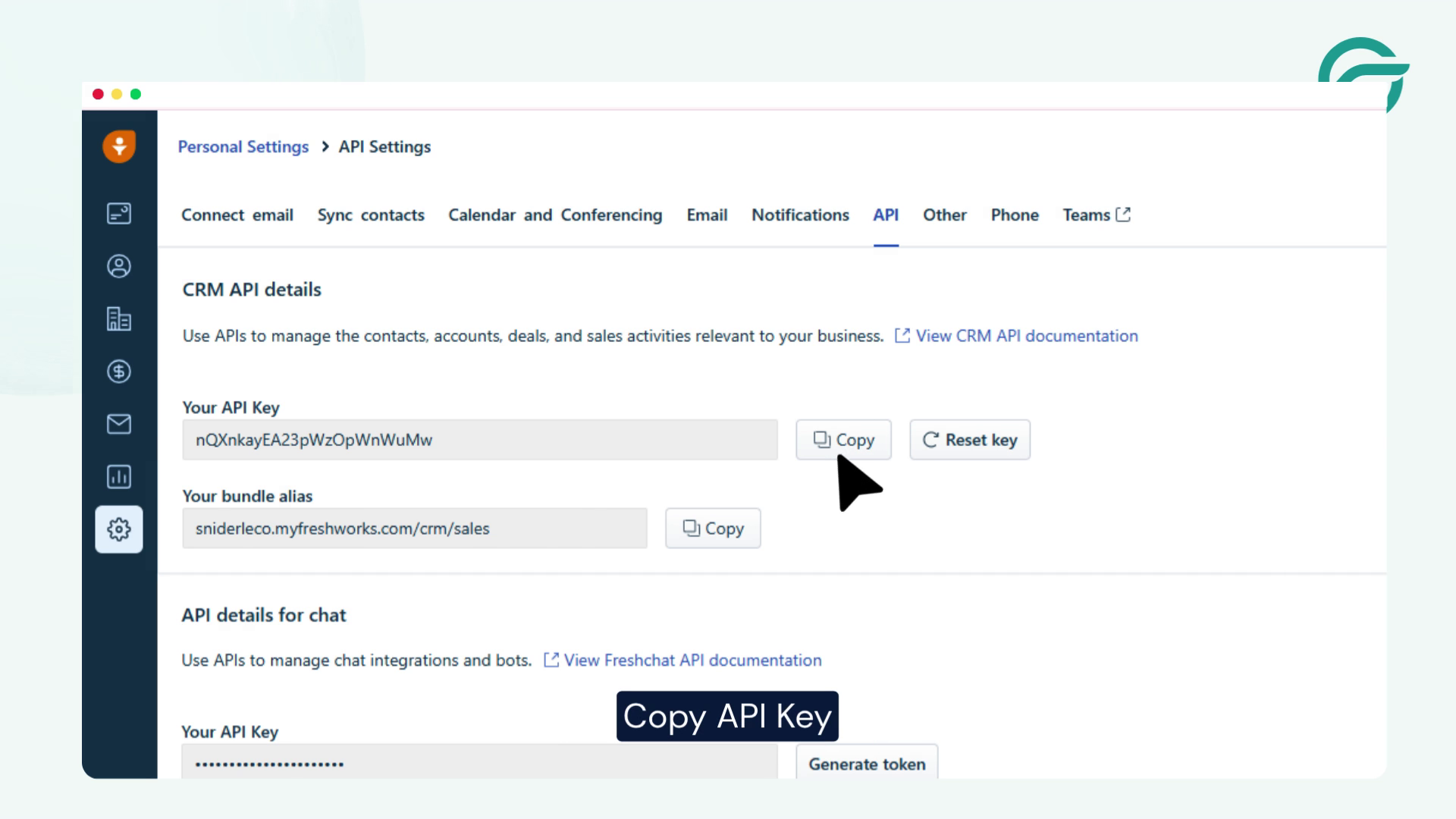Open Email envelope icon in sidebar
The width and height of the screenshot is (1456, 819).
(119, 424)
